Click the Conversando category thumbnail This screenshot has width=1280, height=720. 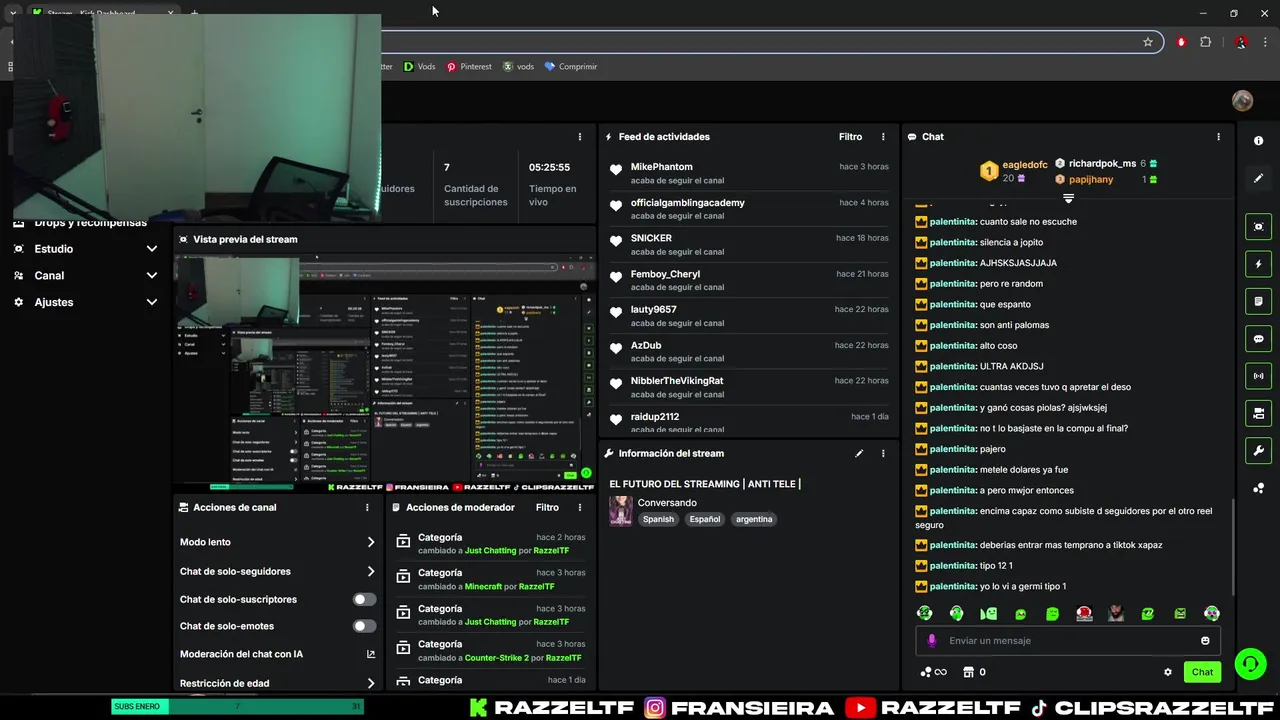[620, 511]
